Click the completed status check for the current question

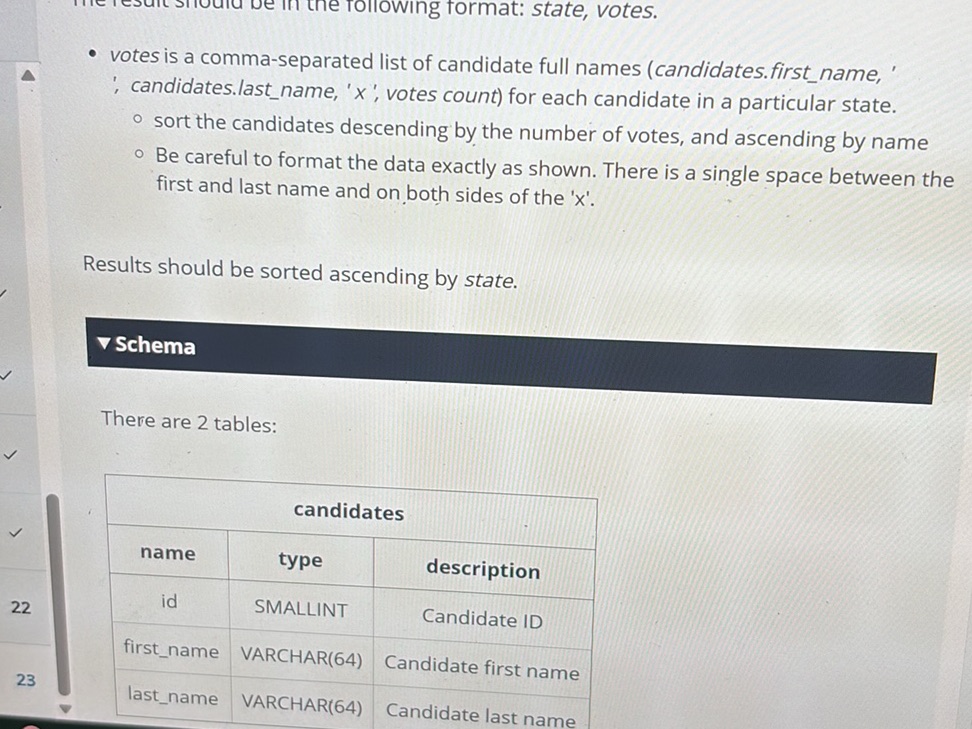(15, 532)
